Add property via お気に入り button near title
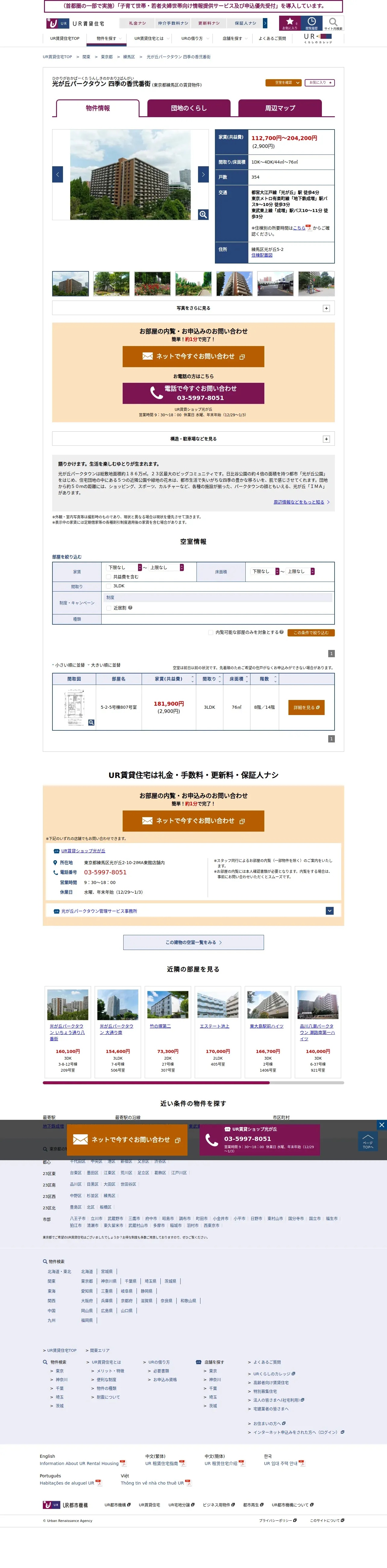387x1568 pixels. [319, 82]
